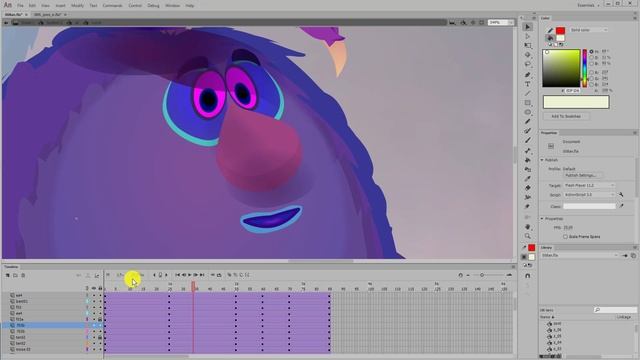Select the Brightness radio button
Viewport: 640px width, 360px height.
[591, 64]
